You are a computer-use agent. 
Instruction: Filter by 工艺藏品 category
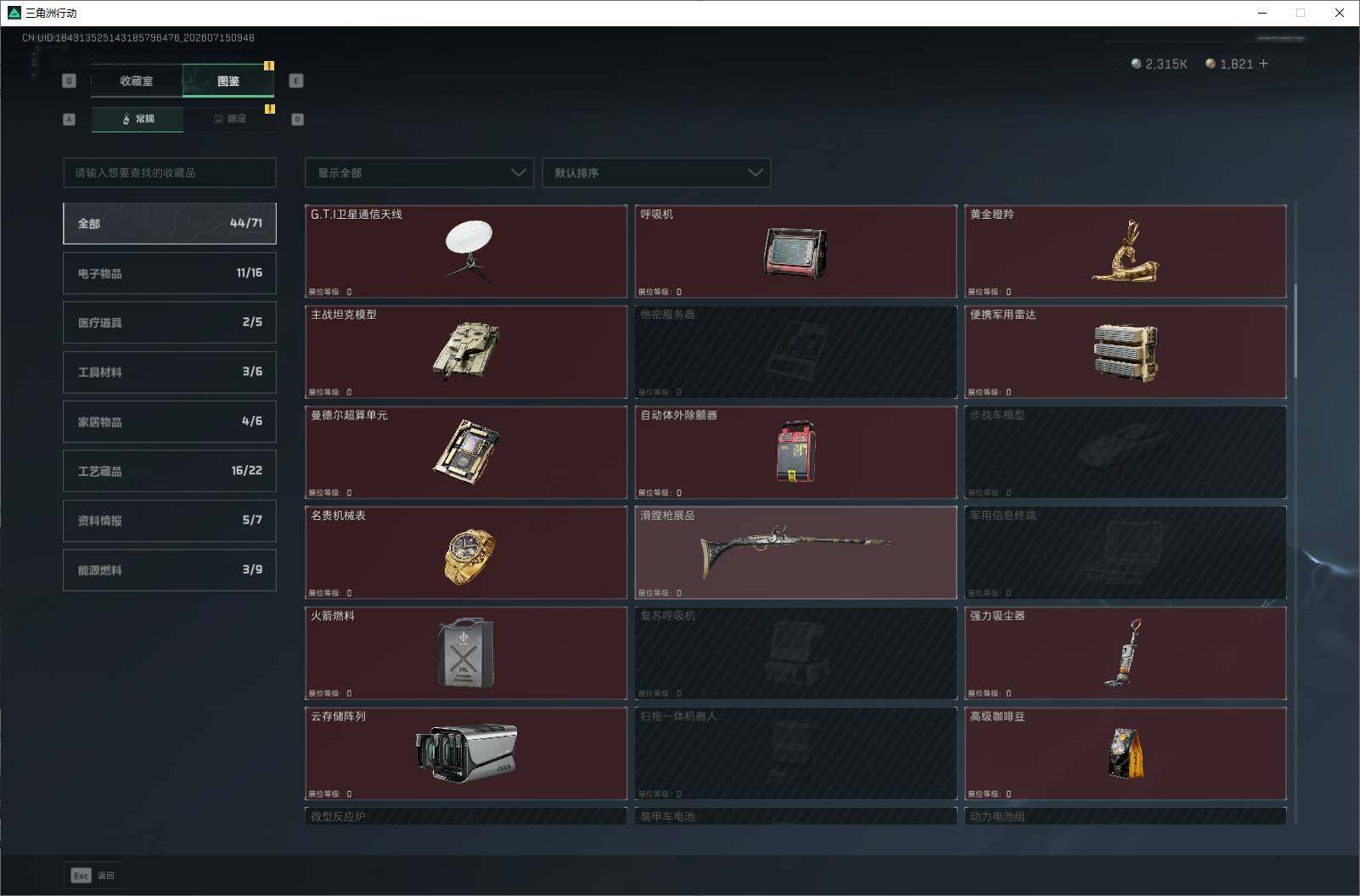click(x=170, y=471)
